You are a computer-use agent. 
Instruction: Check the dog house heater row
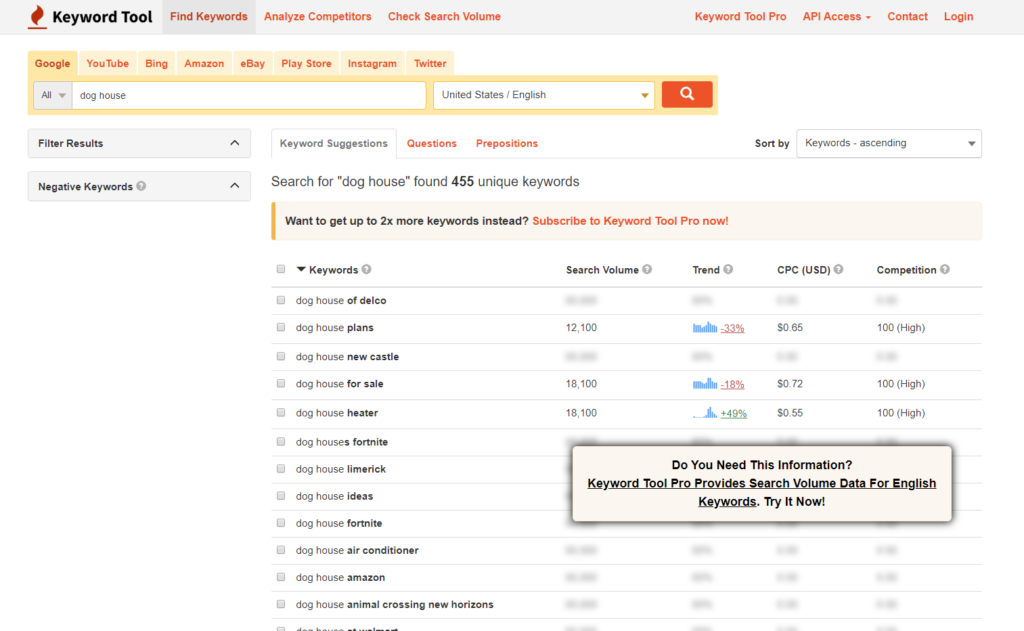tap(281, 413)
